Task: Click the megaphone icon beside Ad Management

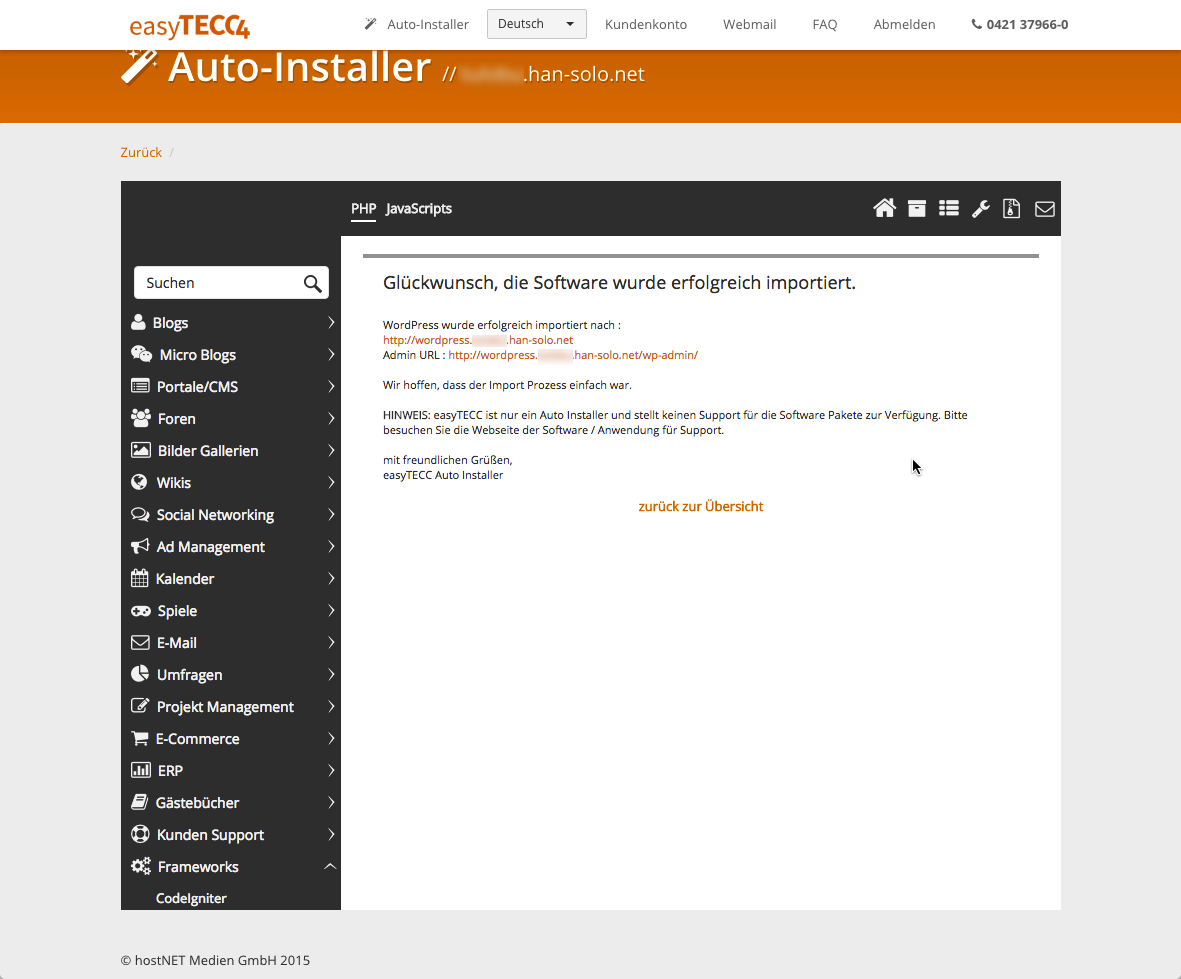Action: [140, 546]
